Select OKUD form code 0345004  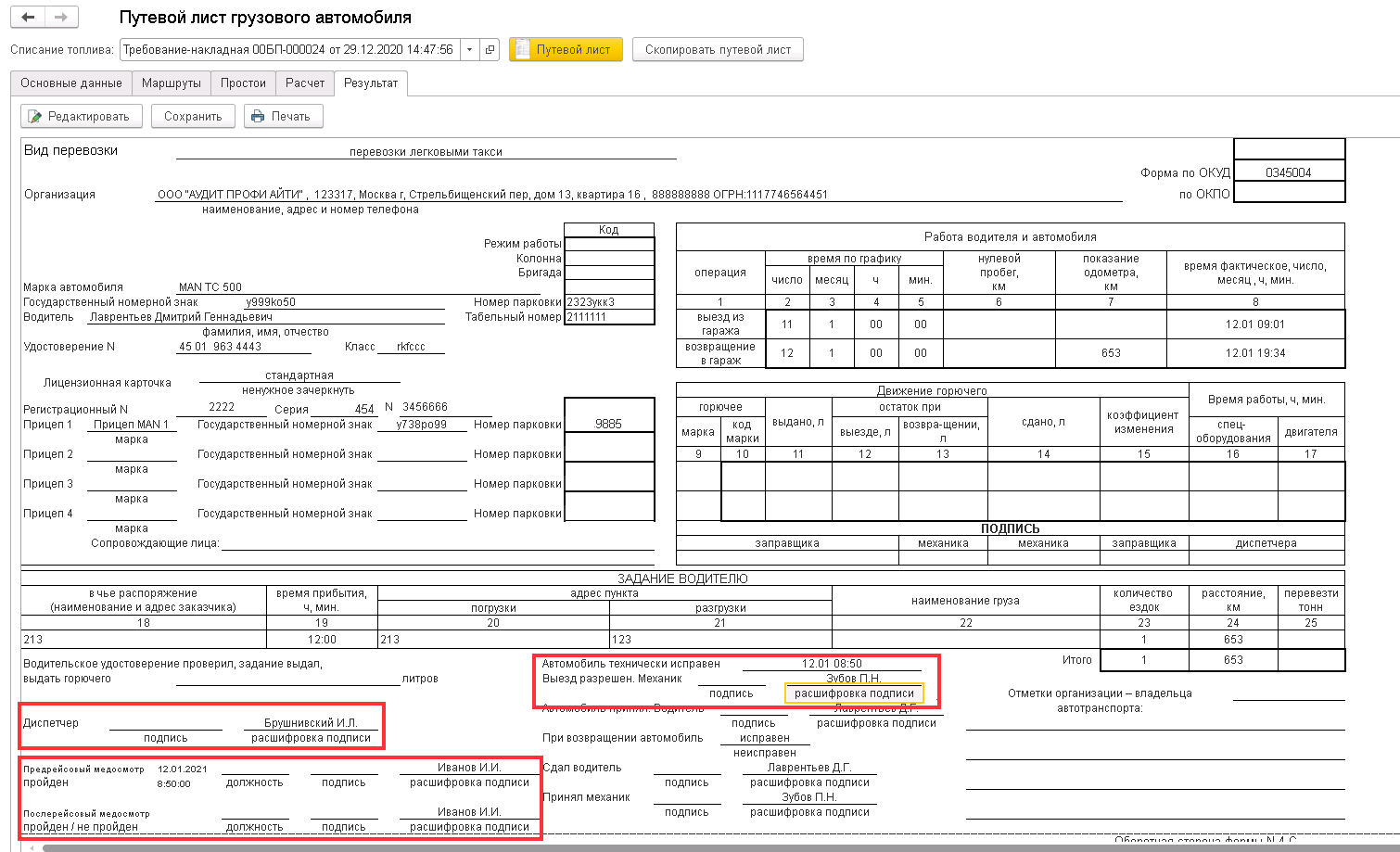pos(1289,172)
